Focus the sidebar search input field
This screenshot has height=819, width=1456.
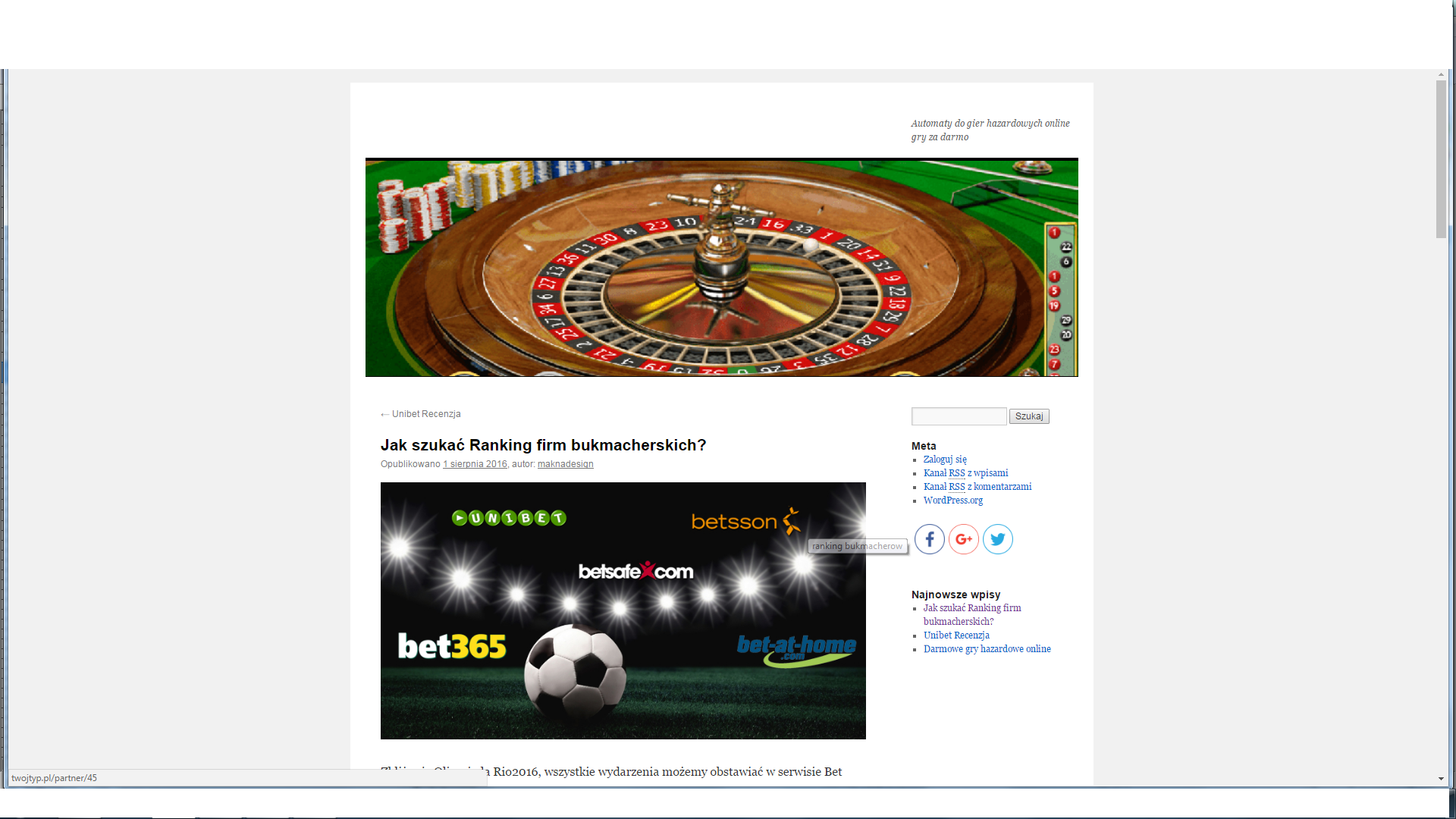point(959,416)
